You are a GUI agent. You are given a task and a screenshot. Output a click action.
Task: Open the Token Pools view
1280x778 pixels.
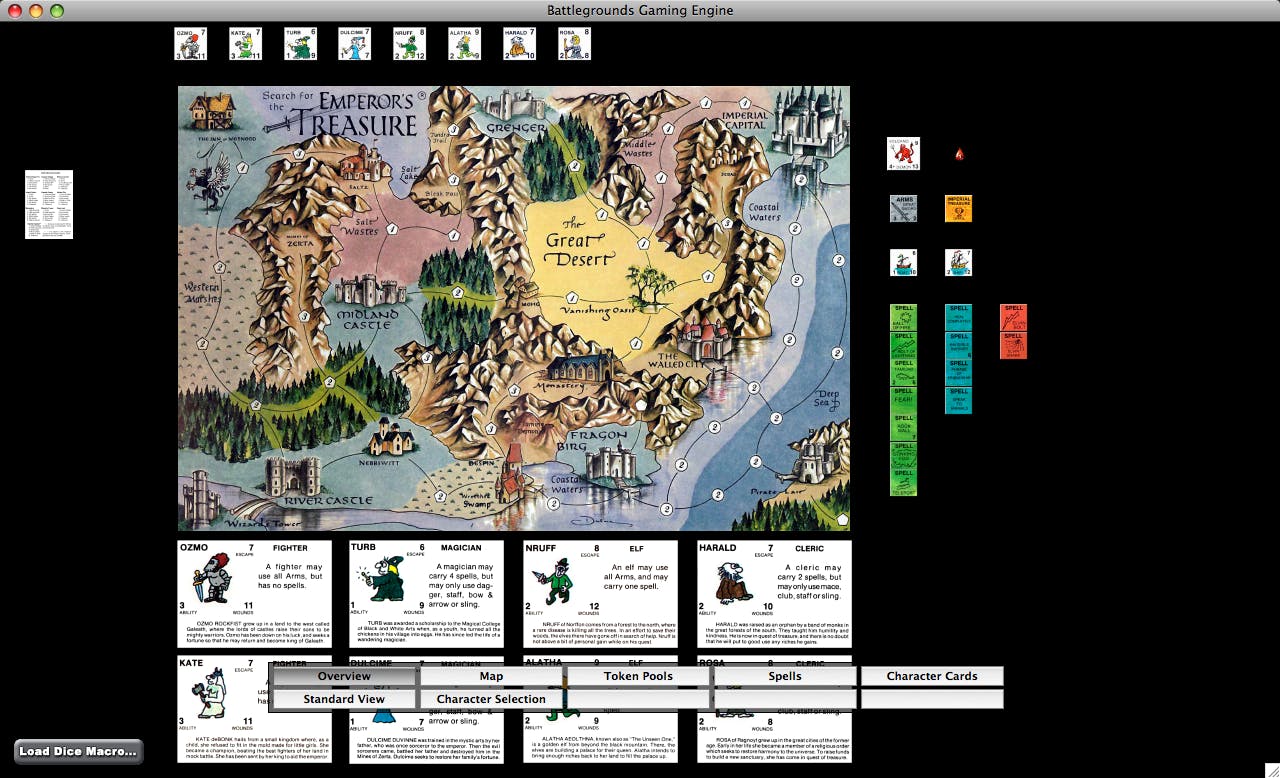(x=638, y=676)
